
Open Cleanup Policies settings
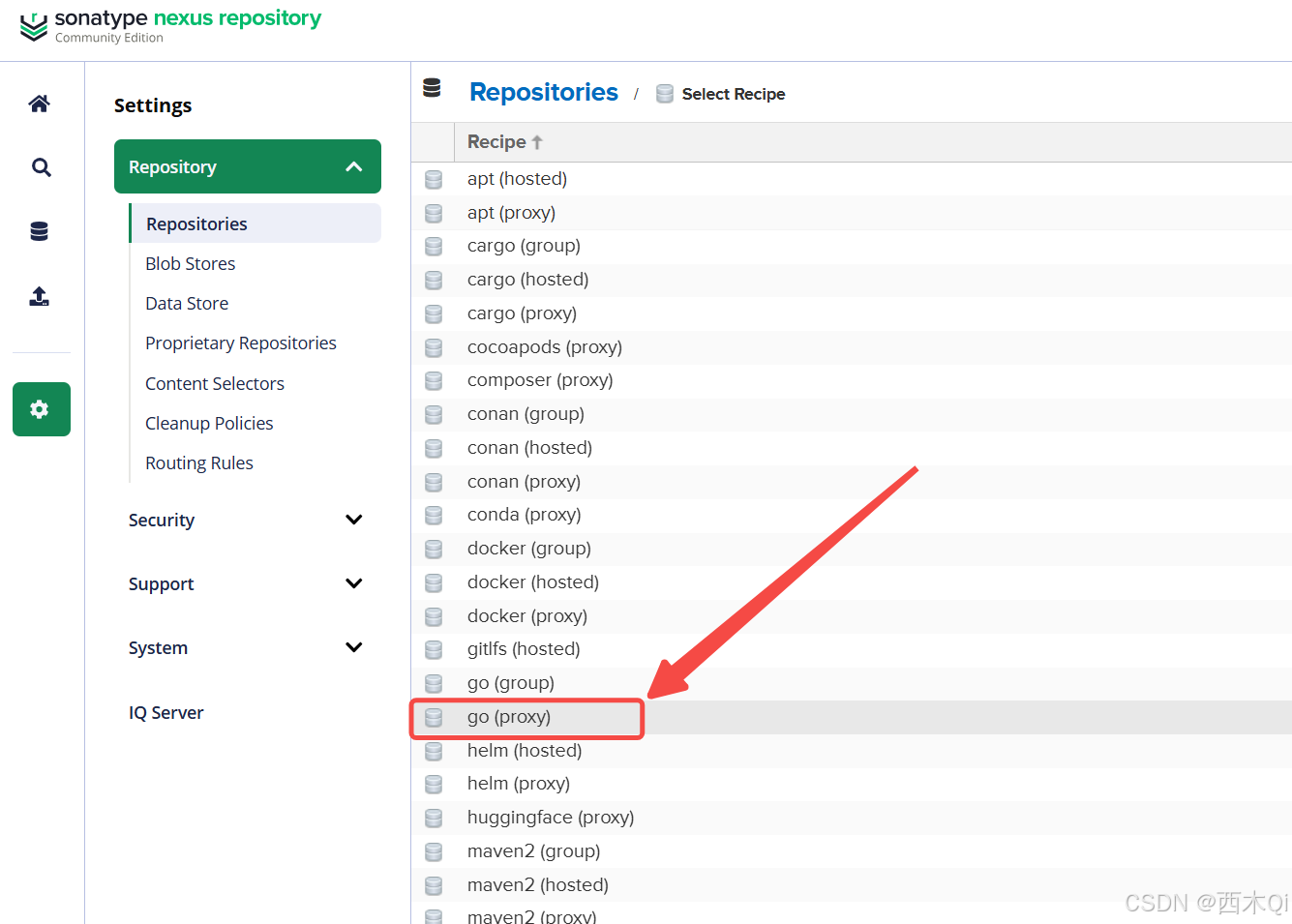click(x=209, y=424)
